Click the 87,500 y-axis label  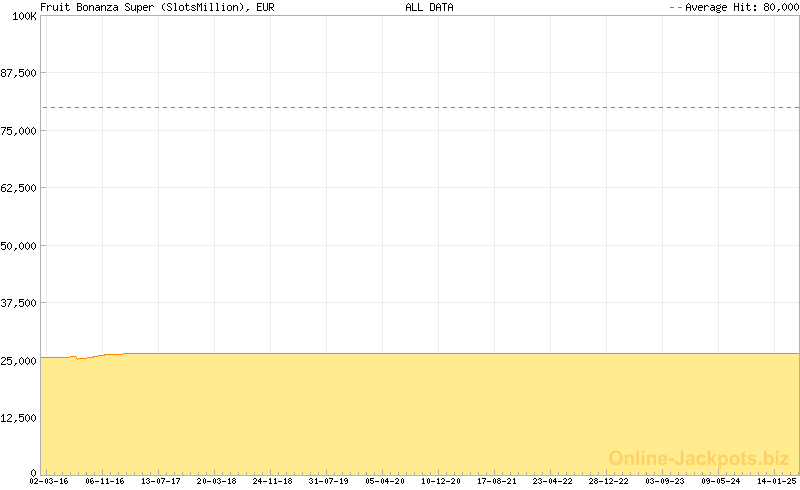click(x=19, y=74)
